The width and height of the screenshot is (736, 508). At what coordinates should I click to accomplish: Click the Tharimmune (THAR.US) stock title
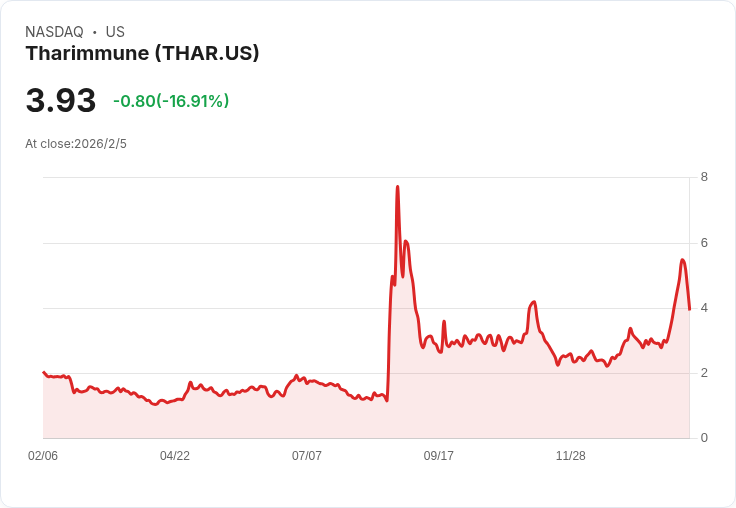[x=142, y=53]
